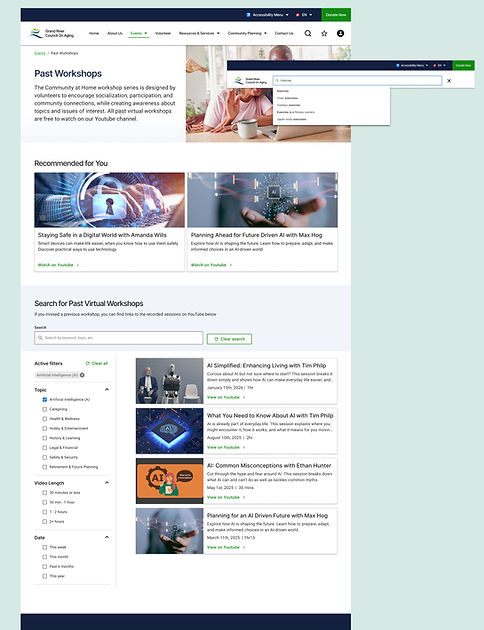Uncheck the Artificial Intelligence (AI) topic checkbox
Screen dimensions: 484x630
[x=45, y=399]
